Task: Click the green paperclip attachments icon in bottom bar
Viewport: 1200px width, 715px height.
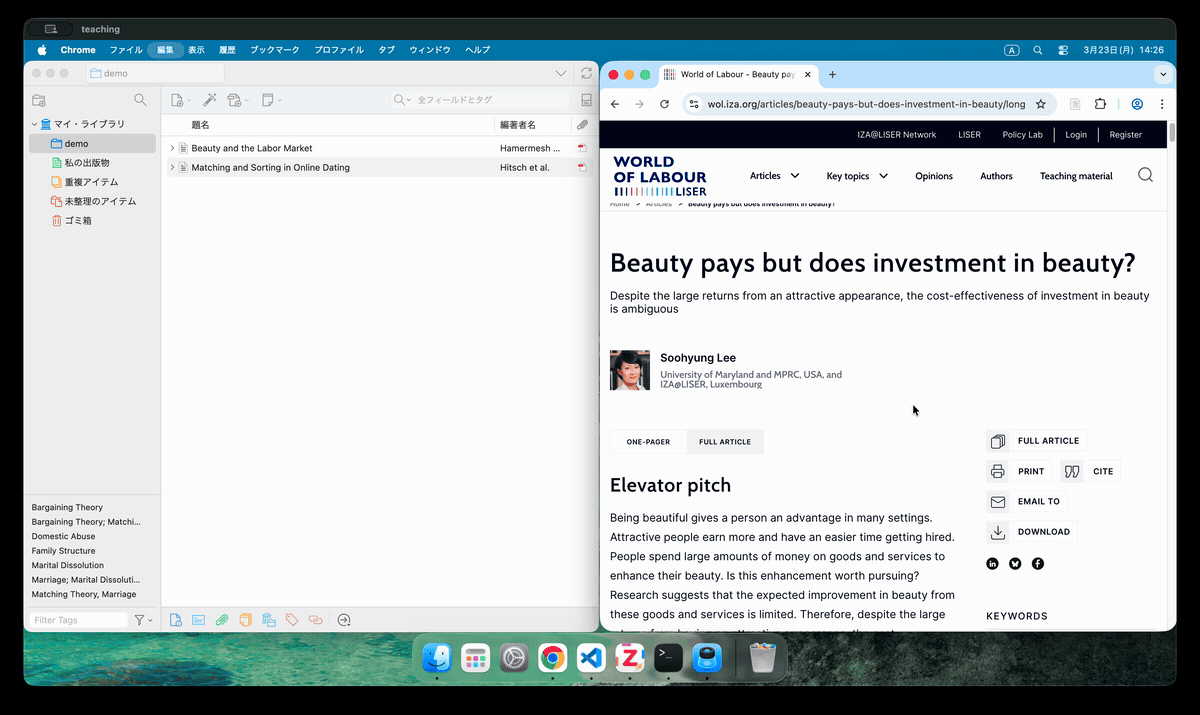Action: [222, 620]
